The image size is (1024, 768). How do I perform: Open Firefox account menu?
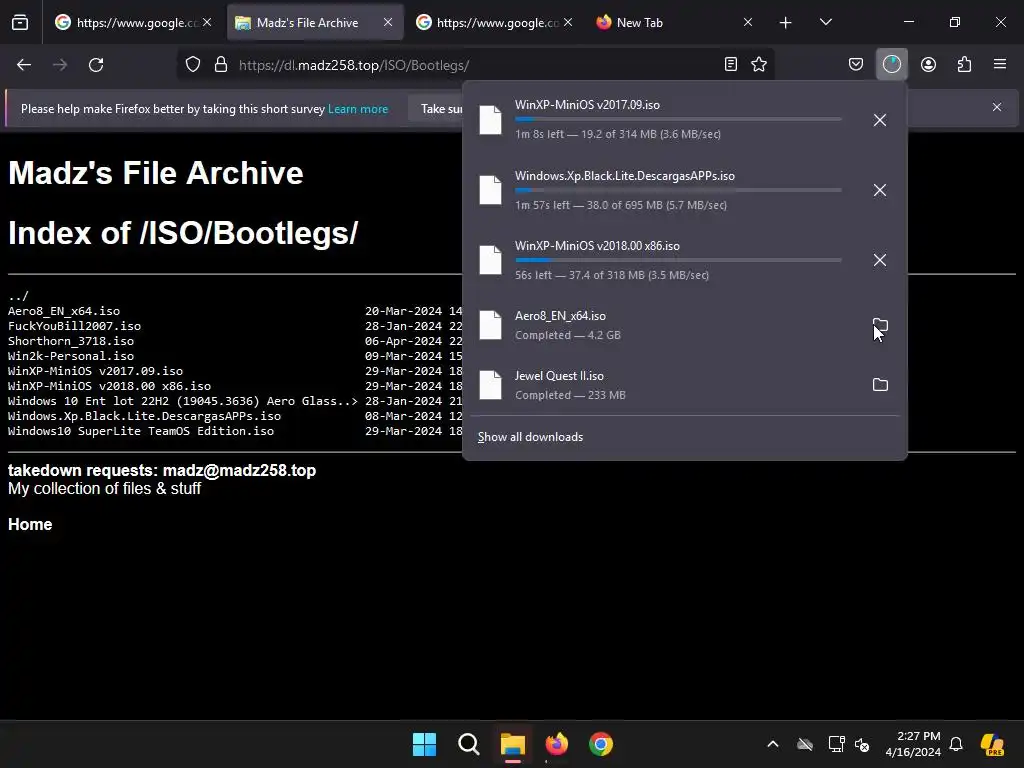coord(928,64)
